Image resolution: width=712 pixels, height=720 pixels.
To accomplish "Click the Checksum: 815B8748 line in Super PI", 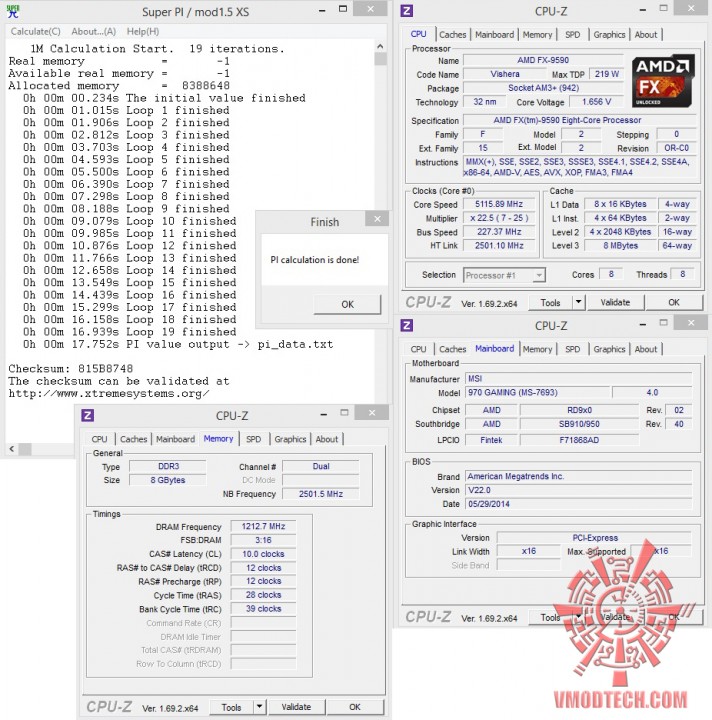I will [x=70, y=369].
